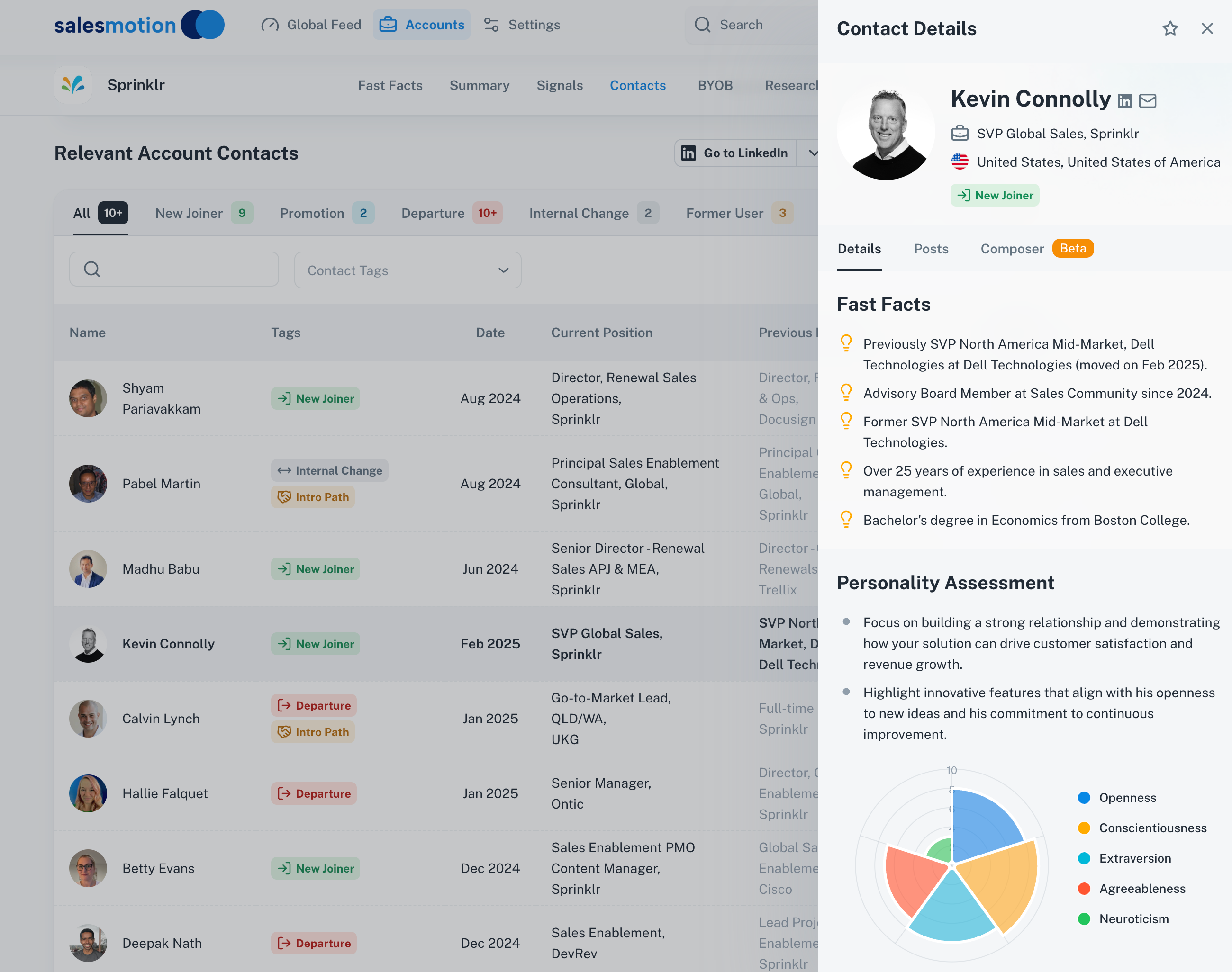Open the Global Feed page

click(311, 25)
